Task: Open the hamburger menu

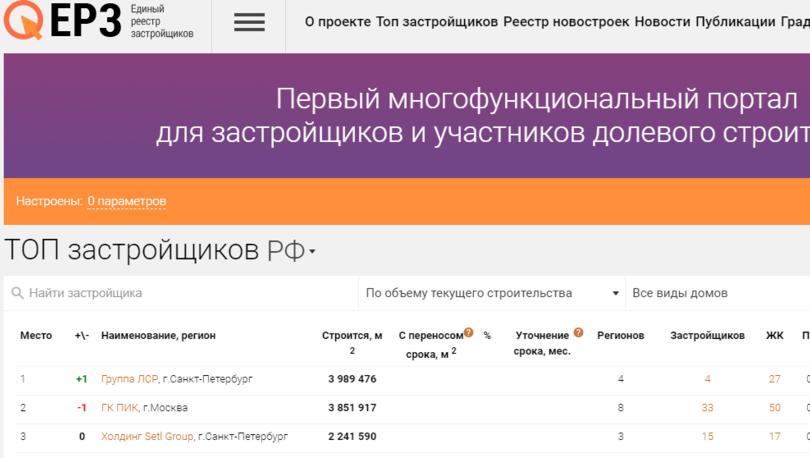Action: (x=249, y=22)
